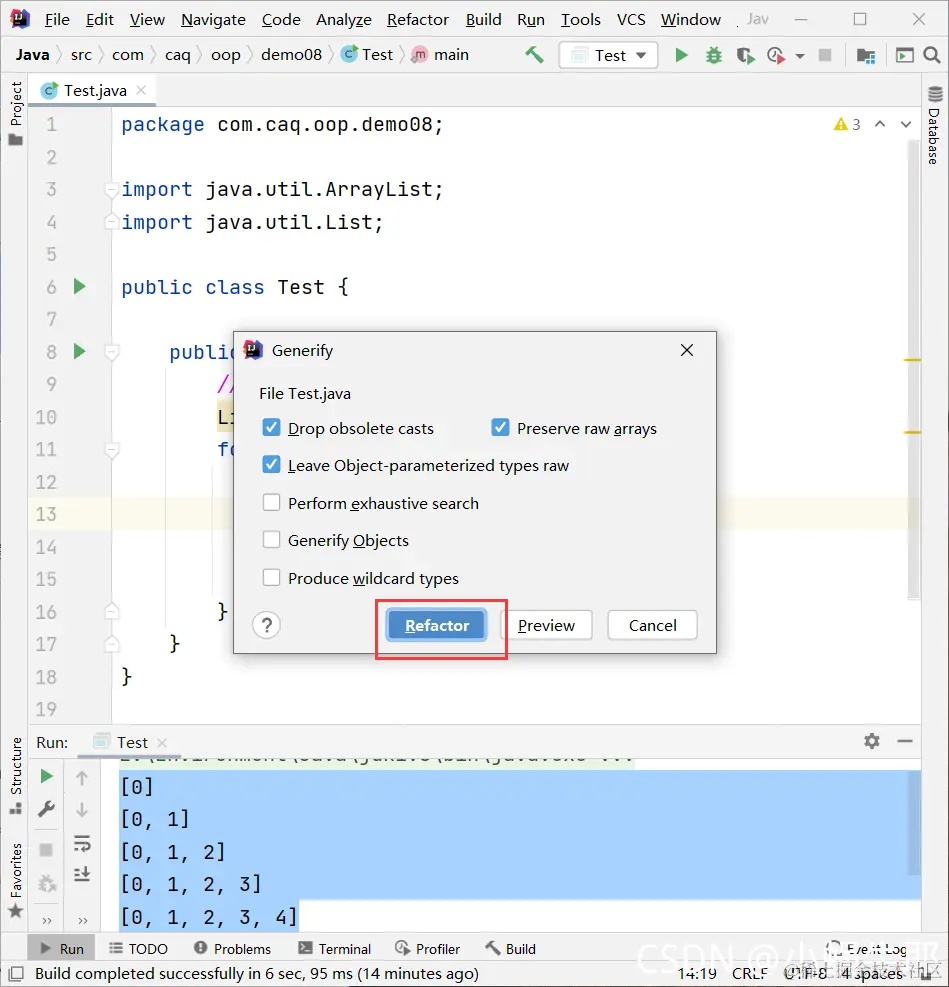Hide the Run panel with minimize dash
The height and width of the screenshot is (987, 949).
click(x=905, y=742)
